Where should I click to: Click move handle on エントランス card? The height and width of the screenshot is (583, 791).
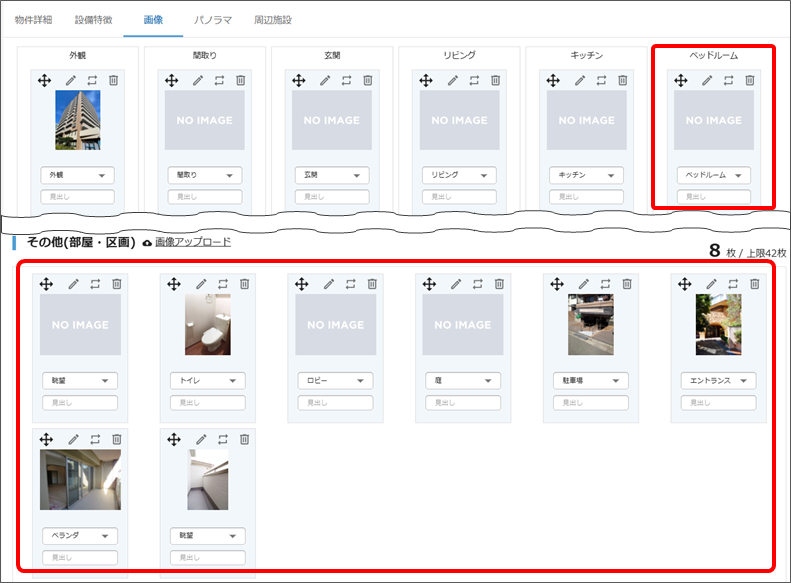coord(685,284)
